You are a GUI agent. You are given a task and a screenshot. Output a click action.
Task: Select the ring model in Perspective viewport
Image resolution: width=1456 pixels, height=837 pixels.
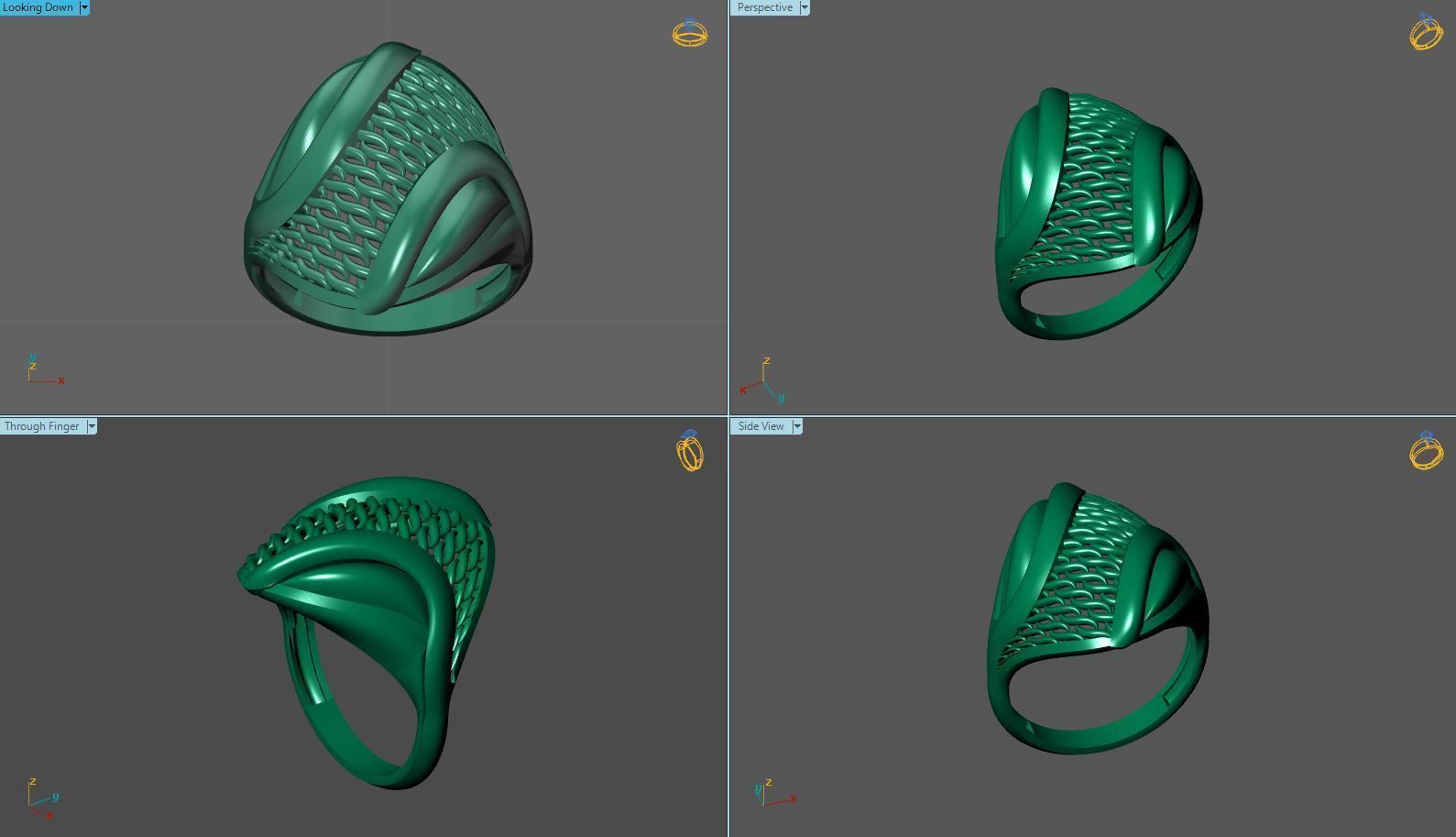[x=1099, y=215]
